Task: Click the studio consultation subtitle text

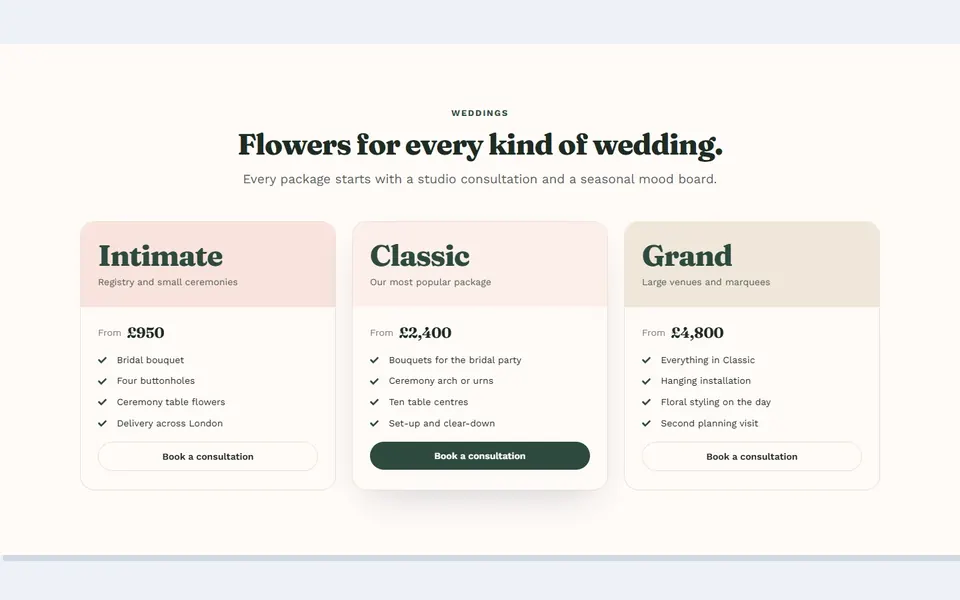Action: (x=479, y=179)
